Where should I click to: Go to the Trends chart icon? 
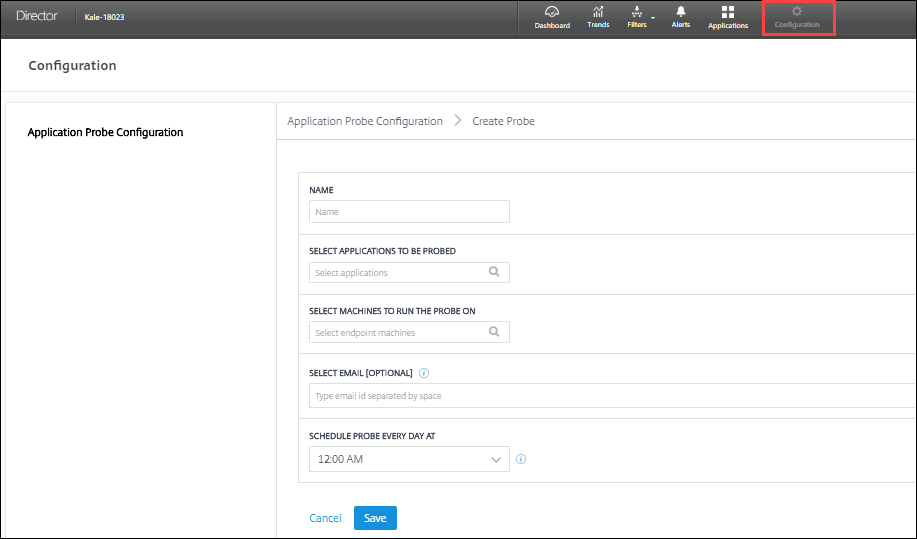(x=598, y=13)
